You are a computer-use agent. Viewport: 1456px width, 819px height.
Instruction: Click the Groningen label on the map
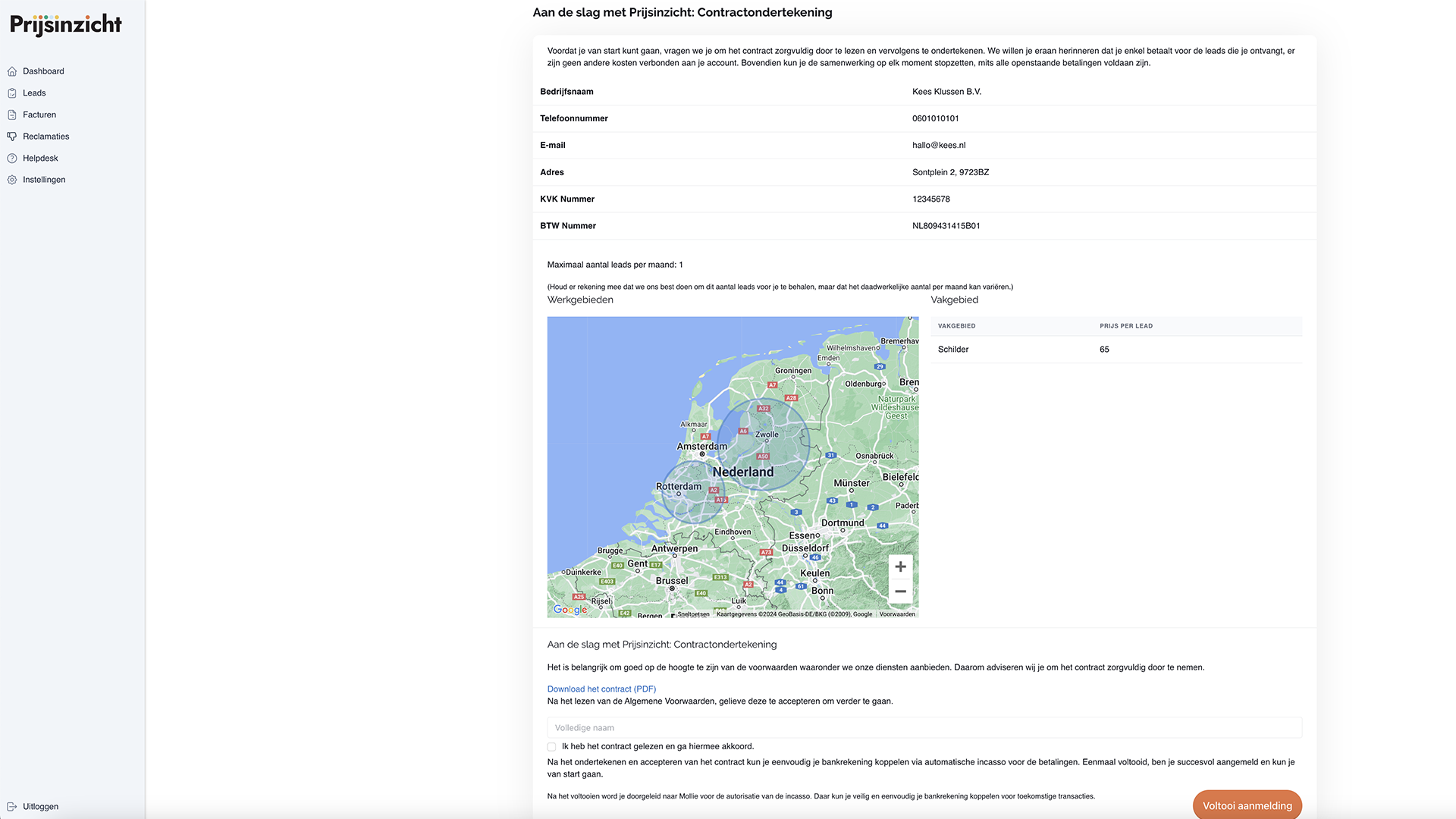793,371
